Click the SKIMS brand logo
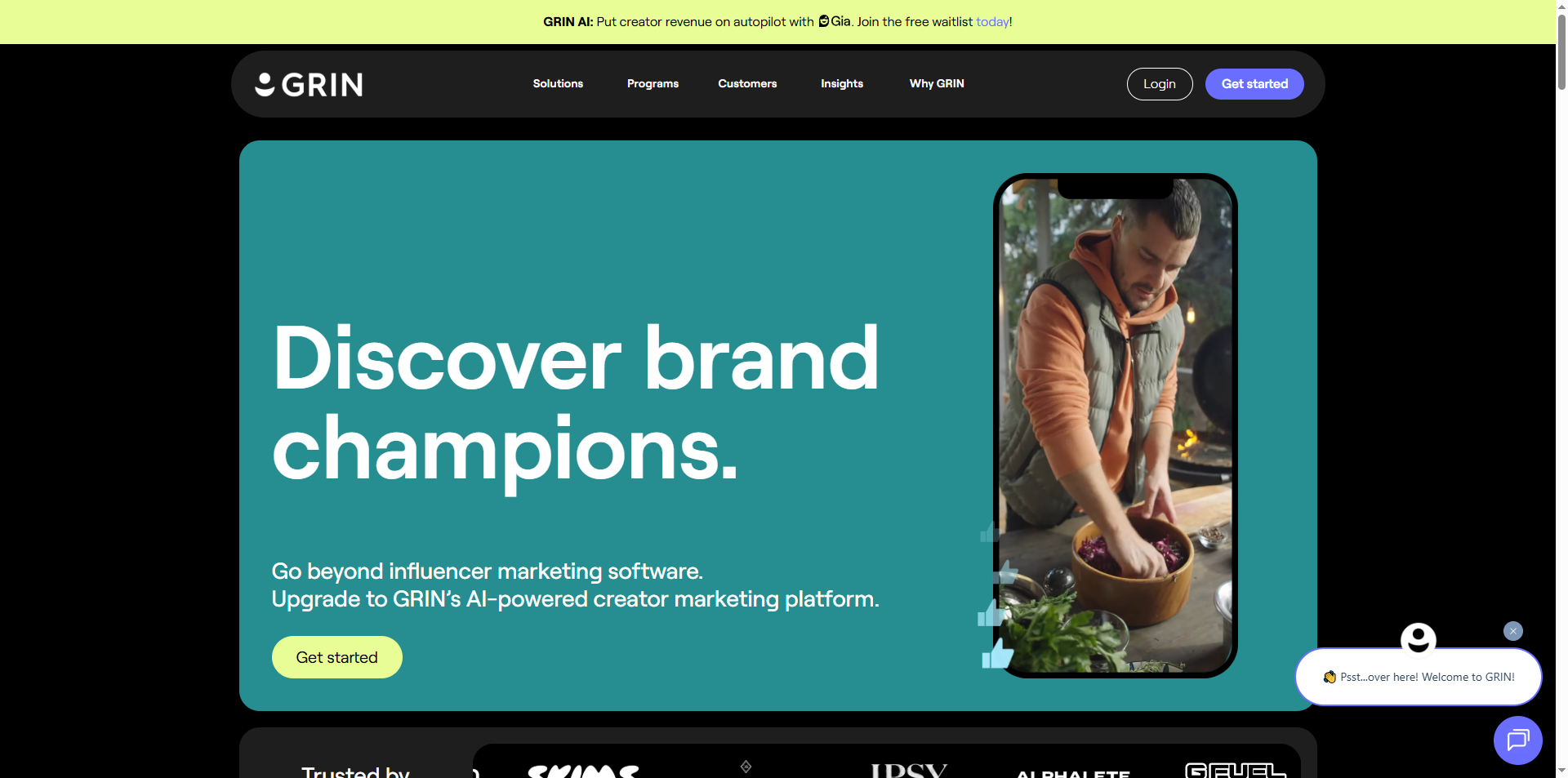Viewport: 1568px width, 778px height. (x=583, y=771)
